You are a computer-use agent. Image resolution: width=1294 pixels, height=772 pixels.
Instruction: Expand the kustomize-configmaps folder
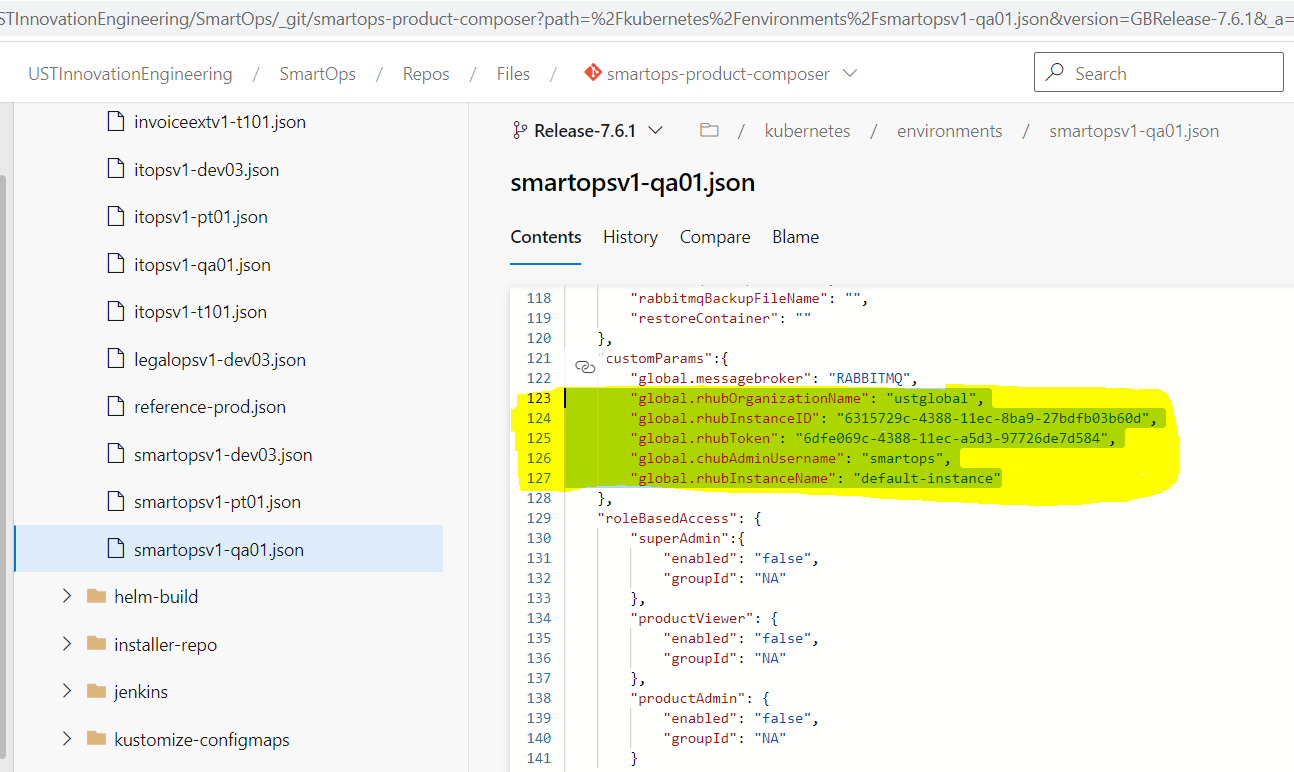[x=67, y=739]
